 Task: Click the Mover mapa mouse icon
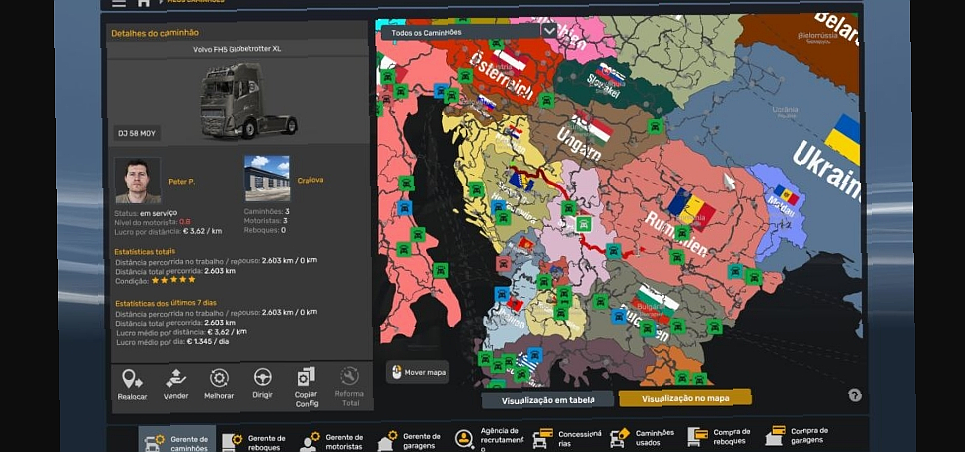pyautogui.click(x=397, y=373)
